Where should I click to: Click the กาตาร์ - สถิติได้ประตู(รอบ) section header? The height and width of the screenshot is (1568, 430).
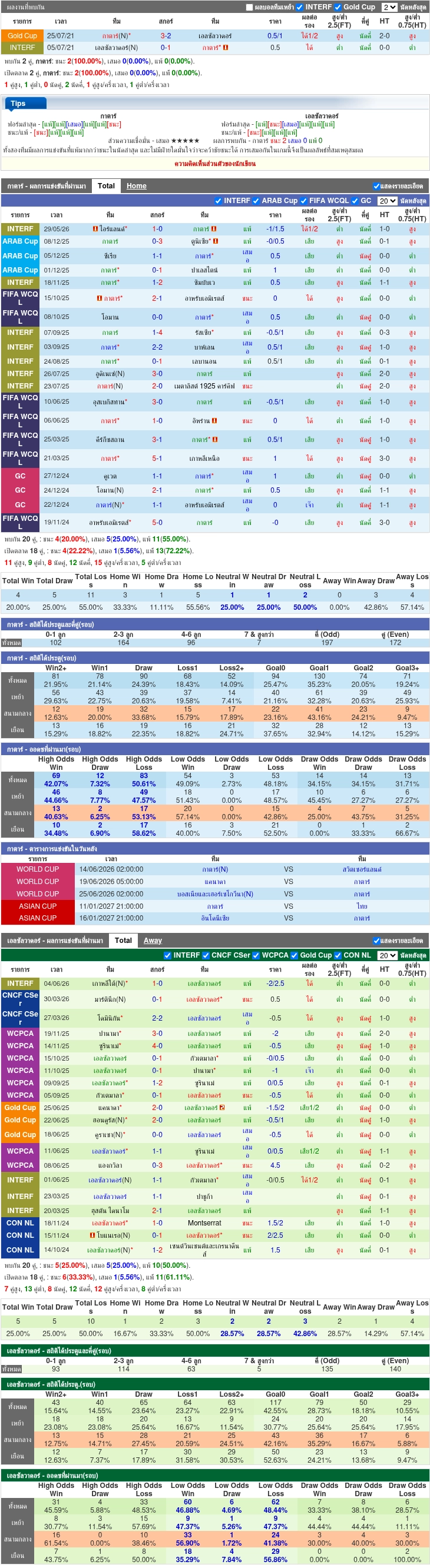coord(215,658)
